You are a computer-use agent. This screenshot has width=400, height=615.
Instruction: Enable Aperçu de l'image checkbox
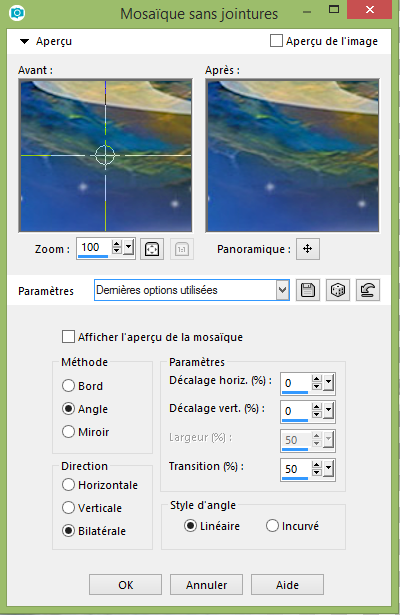pos(276,40)
